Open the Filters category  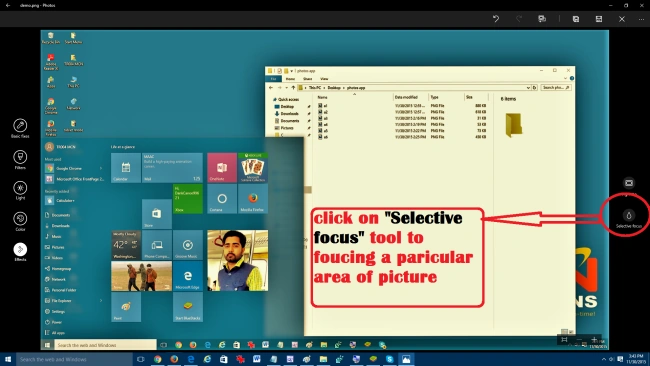[x=20, y=160]
